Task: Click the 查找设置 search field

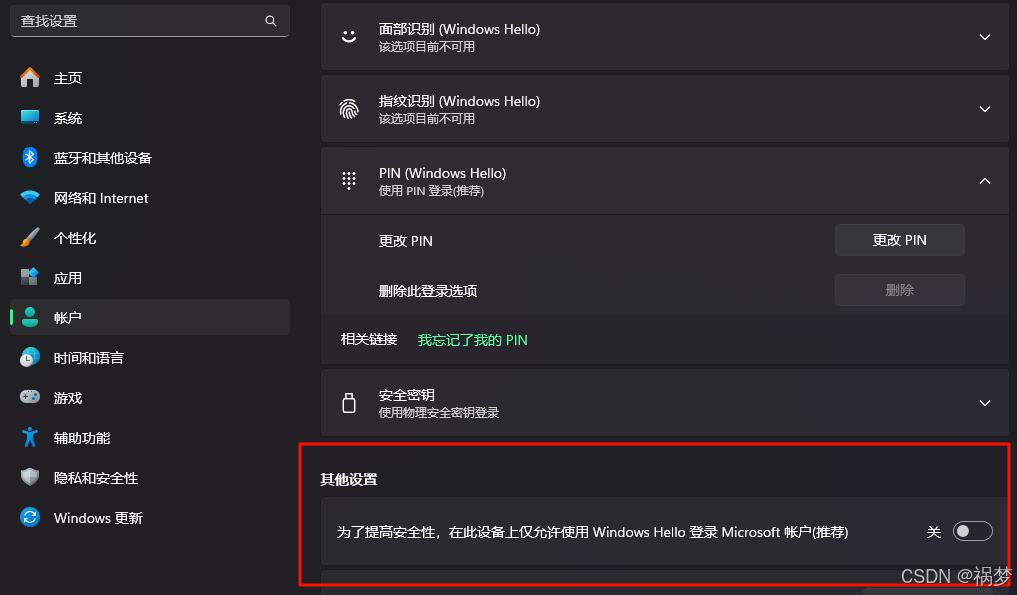Action: tap(150, 21)
